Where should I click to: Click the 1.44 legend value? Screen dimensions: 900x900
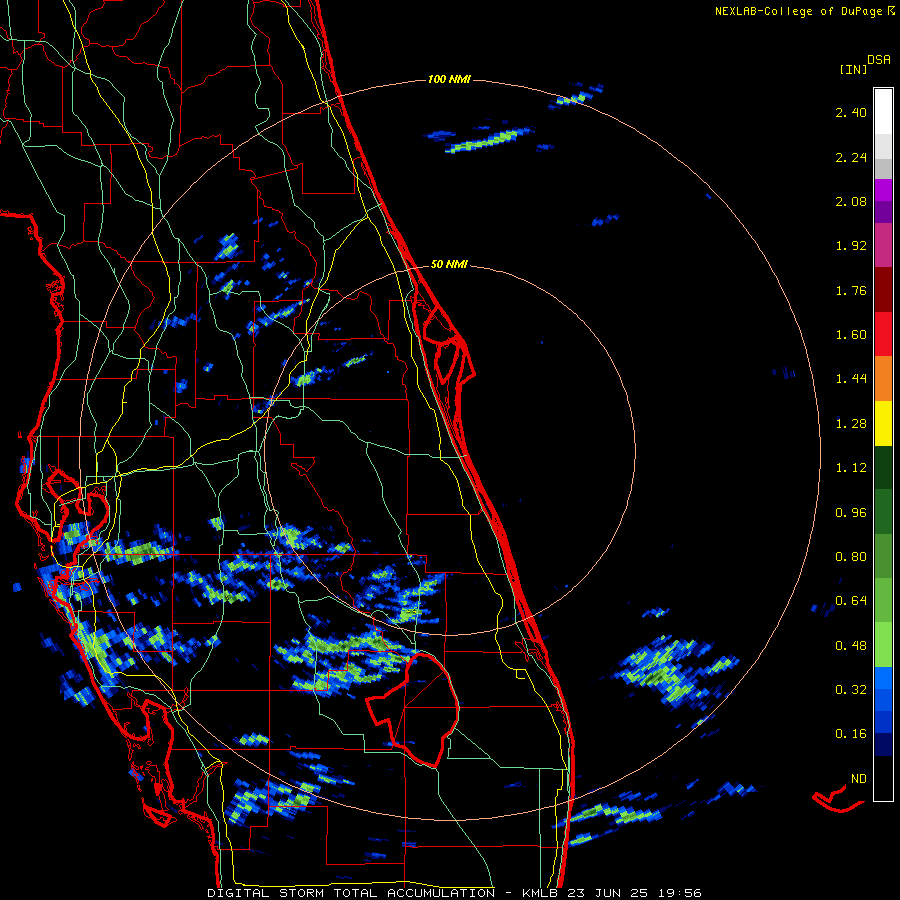[851, 379]
